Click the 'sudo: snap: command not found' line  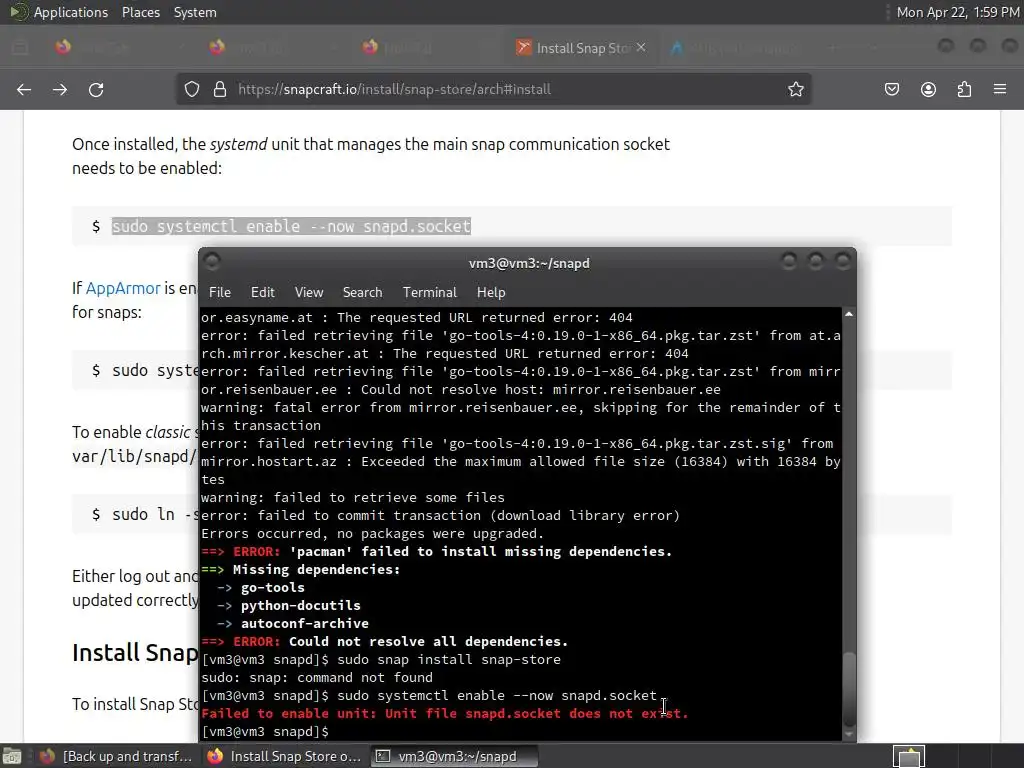click(x=317, y=677)
